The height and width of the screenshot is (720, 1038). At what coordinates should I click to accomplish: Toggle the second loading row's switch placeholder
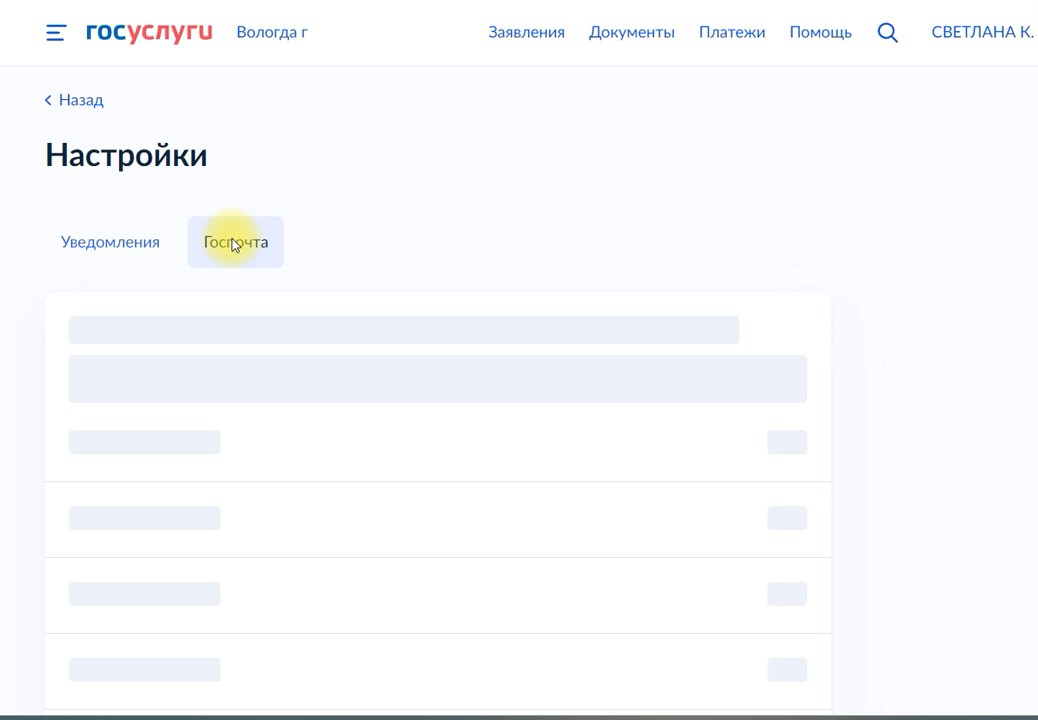pos(786,518)
